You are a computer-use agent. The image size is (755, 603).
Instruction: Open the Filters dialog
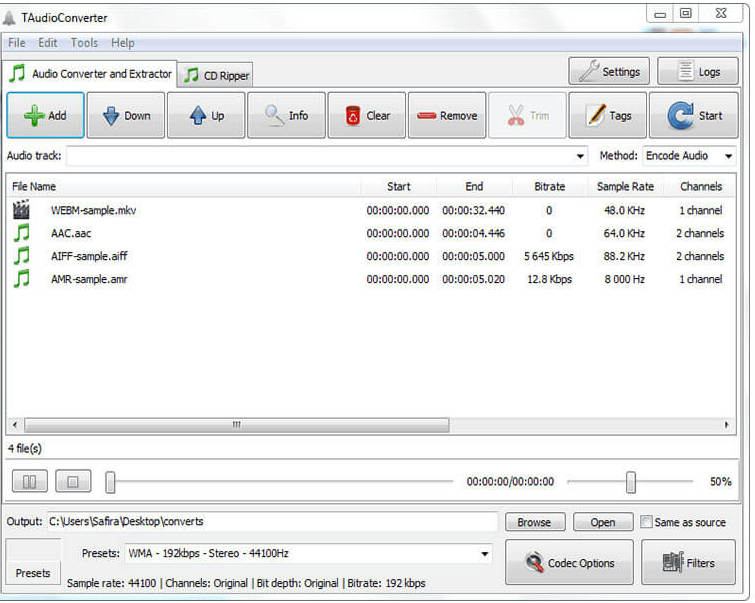(x=688, y=563)
